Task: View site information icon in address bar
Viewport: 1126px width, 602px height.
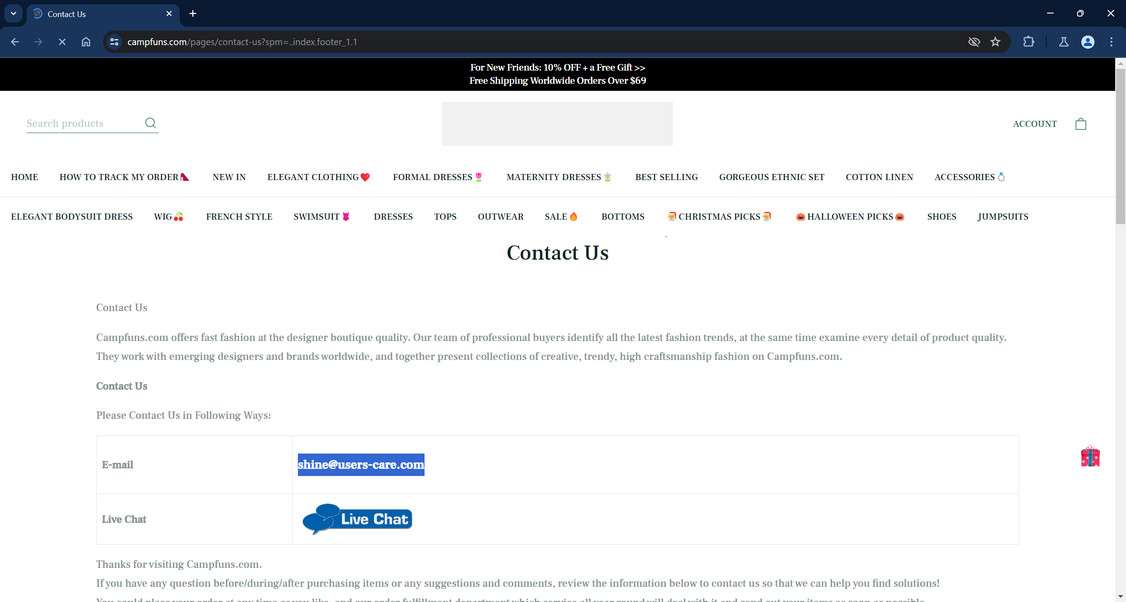Action: [x=114, y=42]
